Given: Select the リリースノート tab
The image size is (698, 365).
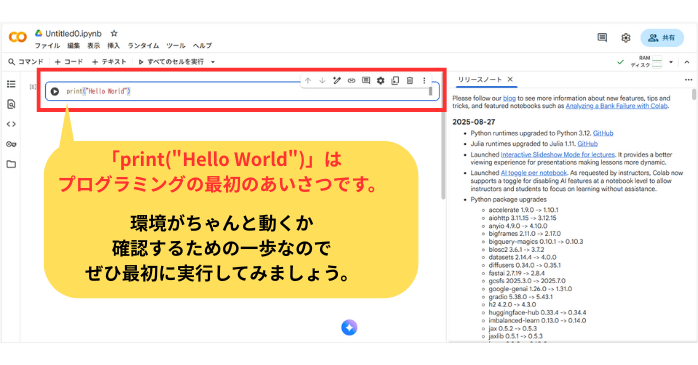Looking at the screenshot, I should (479, 80).
